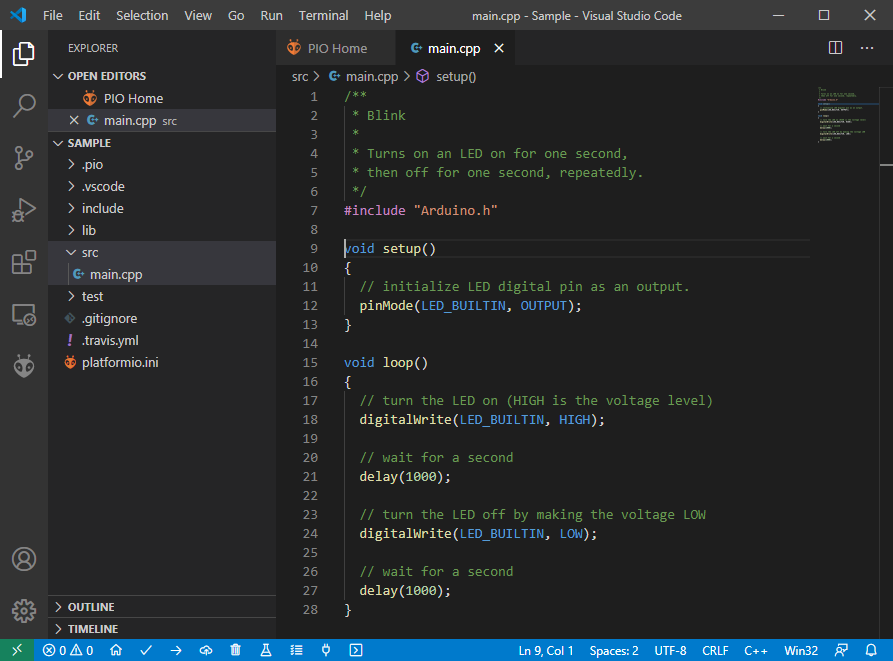This screenshot has width=893, height=661.
Task: Close main.cpp in Open Editors list
Action: pos(74,120)
